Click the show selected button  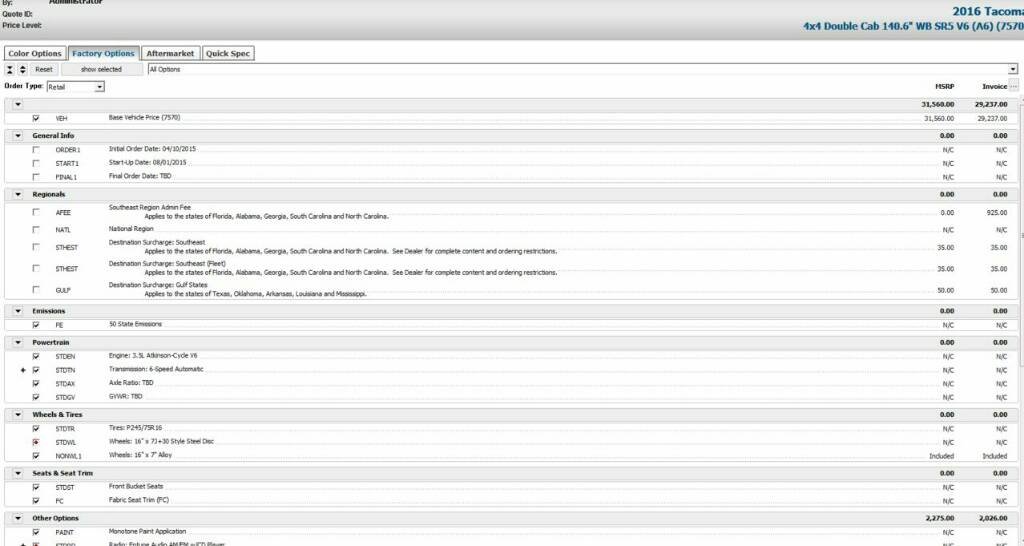click(101, 69)
